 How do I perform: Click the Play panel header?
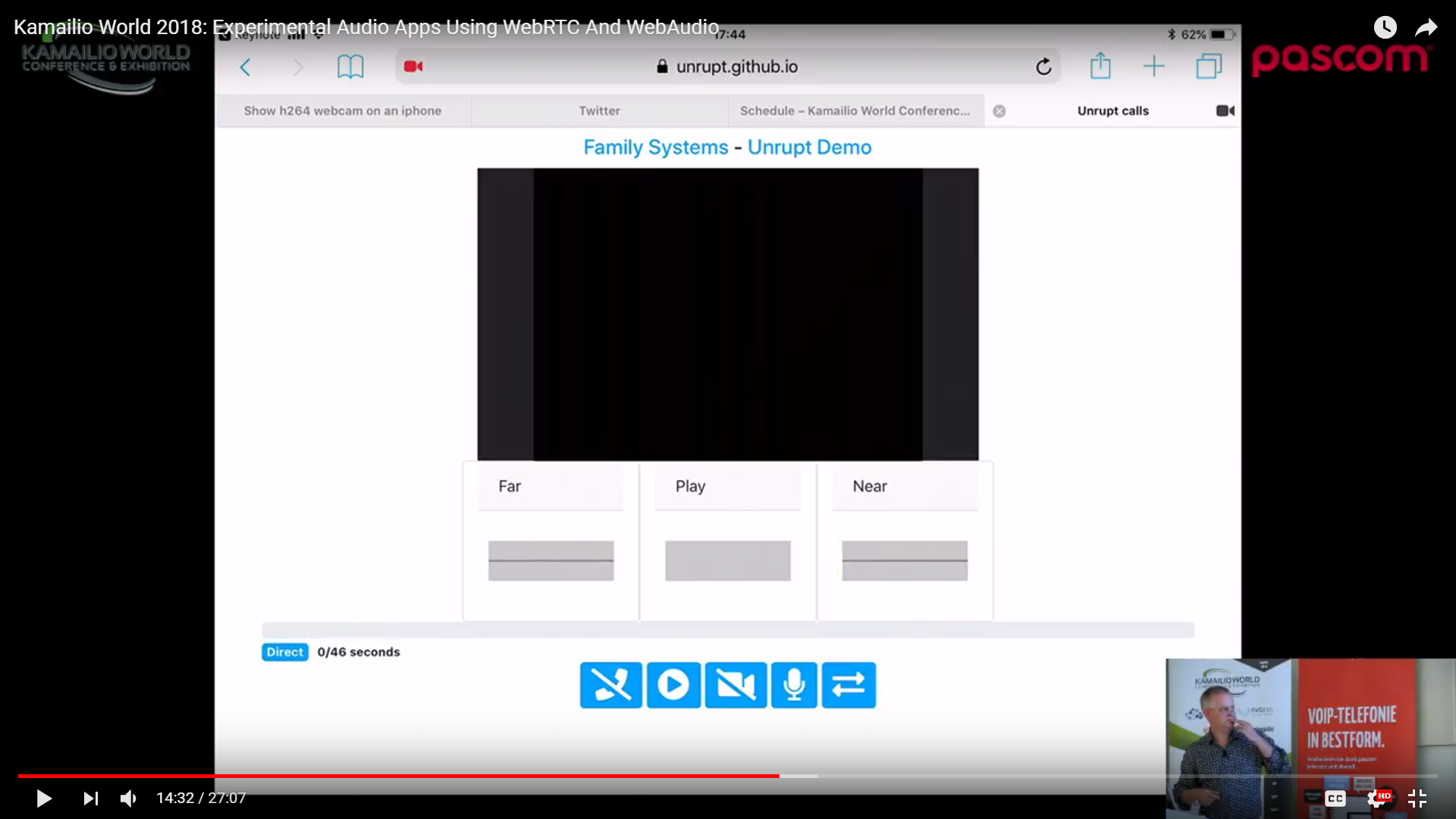point(728,487)
